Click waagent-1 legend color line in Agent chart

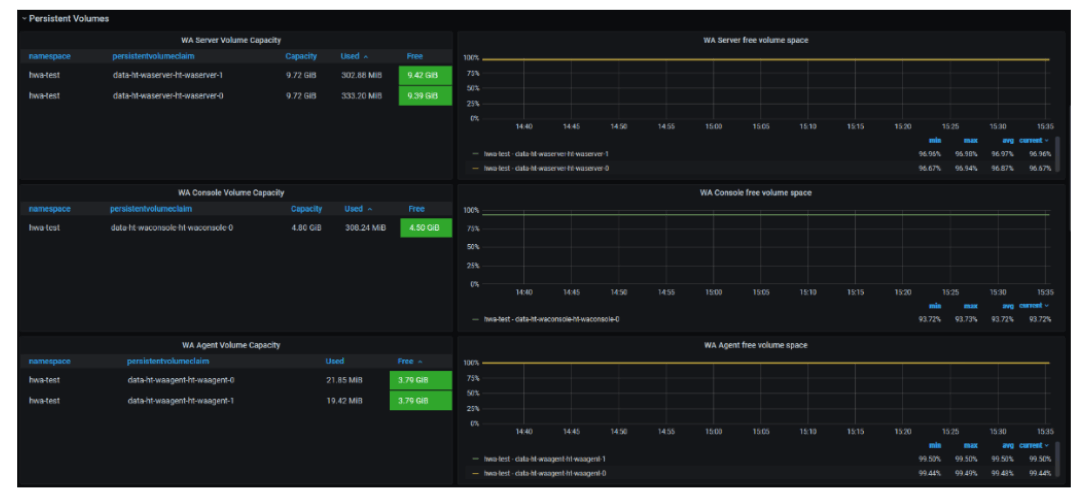pyautogui.click(x=475, y=459)
